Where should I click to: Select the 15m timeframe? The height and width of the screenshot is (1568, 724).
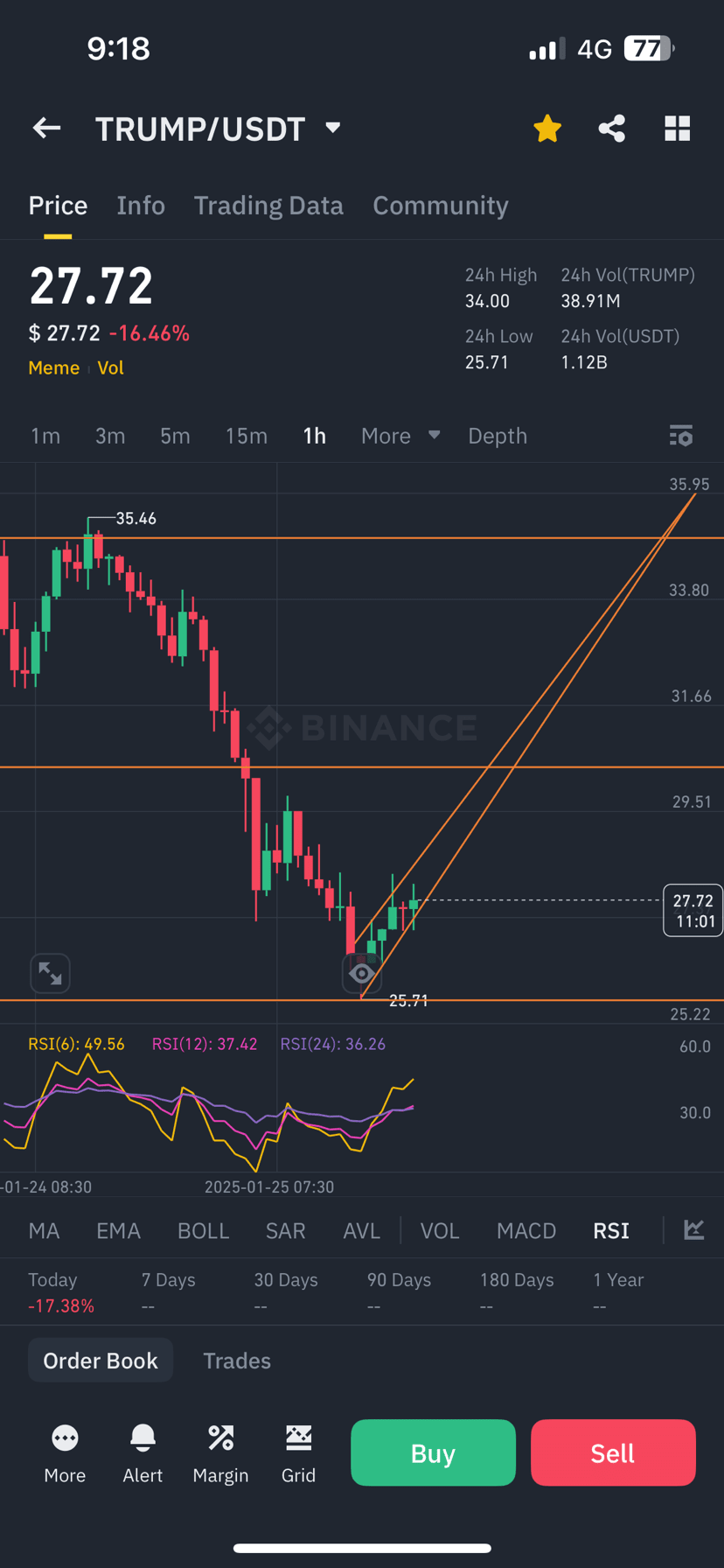pos(247,436)
